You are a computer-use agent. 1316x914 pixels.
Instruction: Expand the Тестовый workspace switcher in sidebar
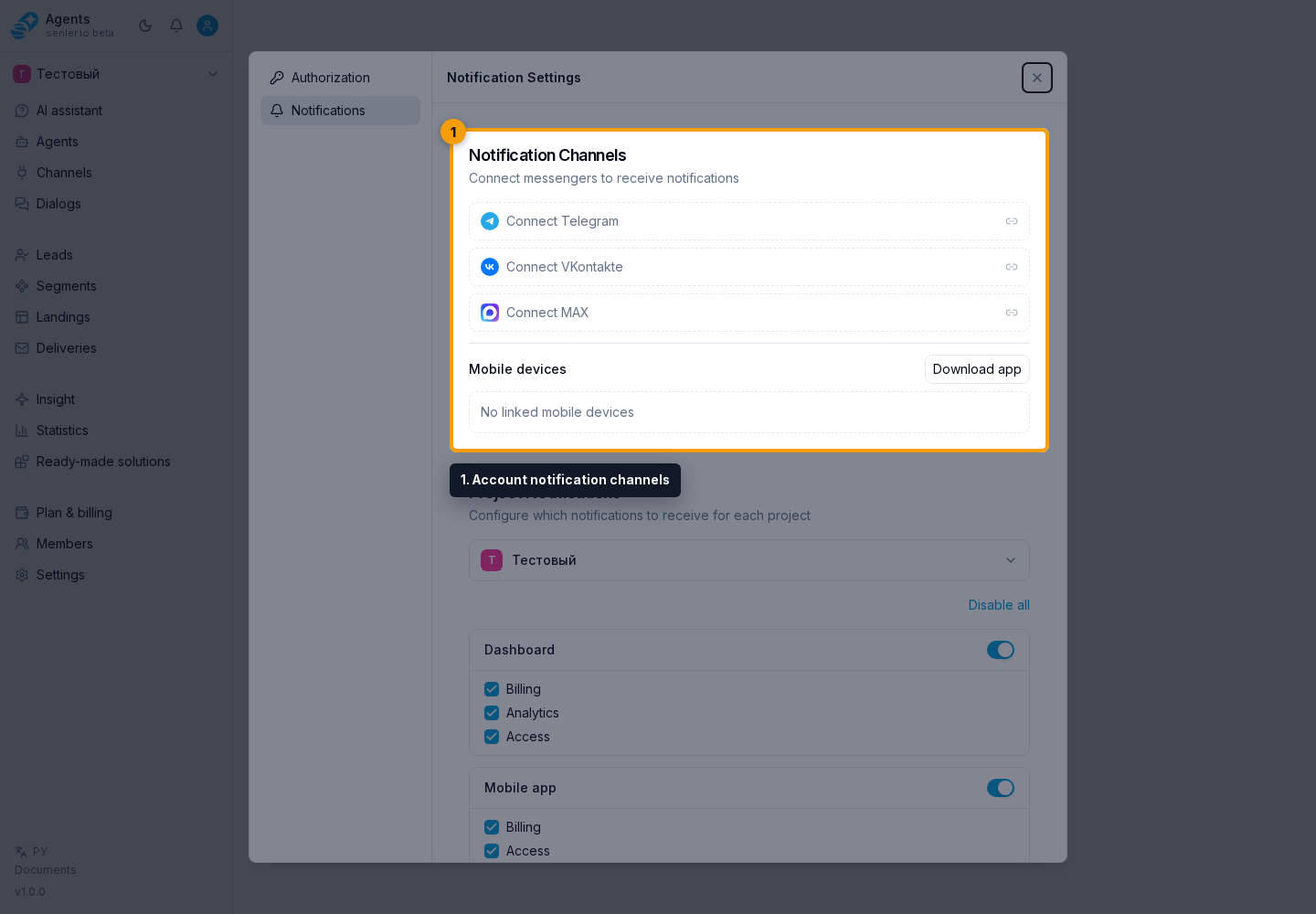click(x=116, y=74)
